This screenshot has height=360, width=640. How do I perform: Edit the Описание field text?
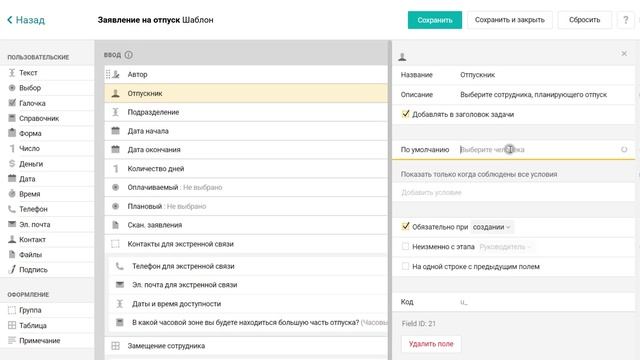pyautogui.click(x=546, y=94)
